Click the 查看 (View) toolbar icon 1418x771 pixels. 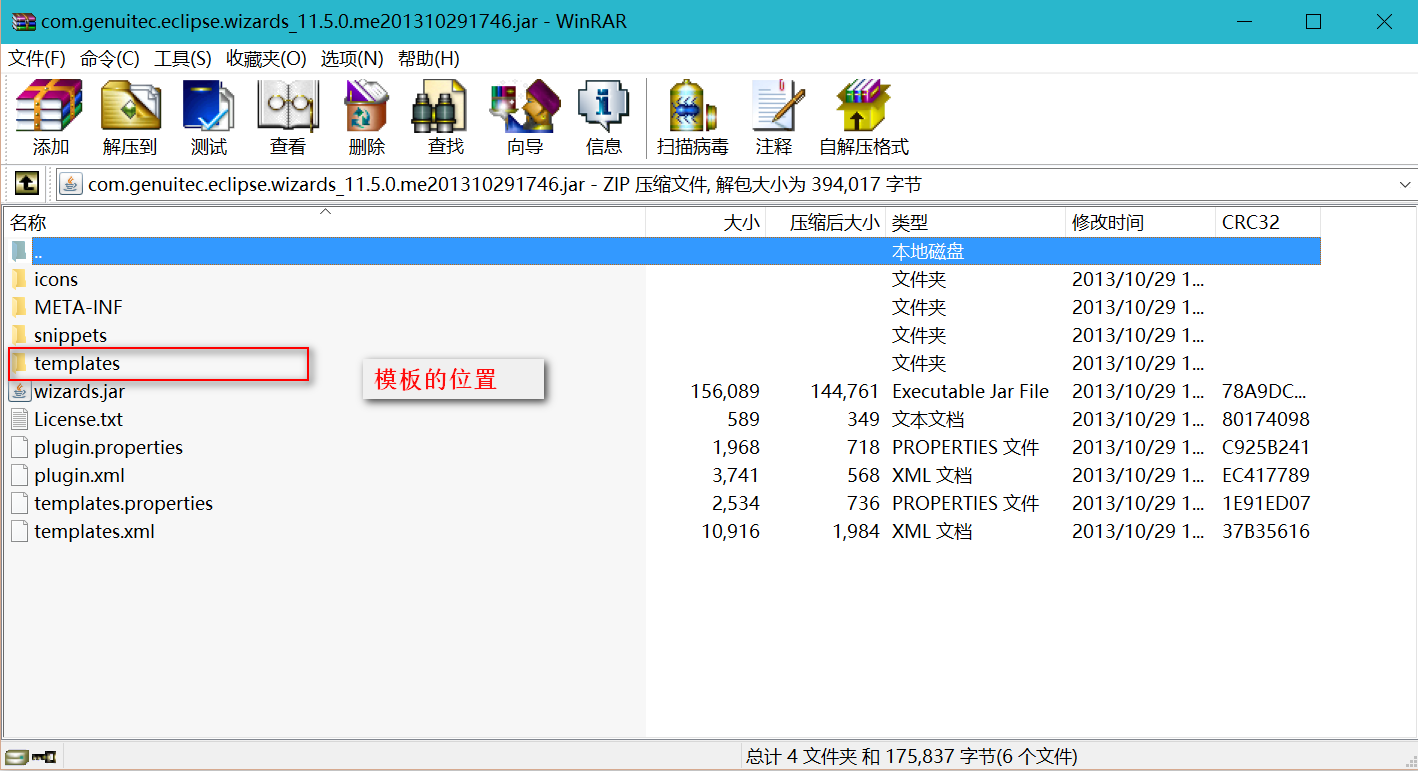[x=288, y=106]
